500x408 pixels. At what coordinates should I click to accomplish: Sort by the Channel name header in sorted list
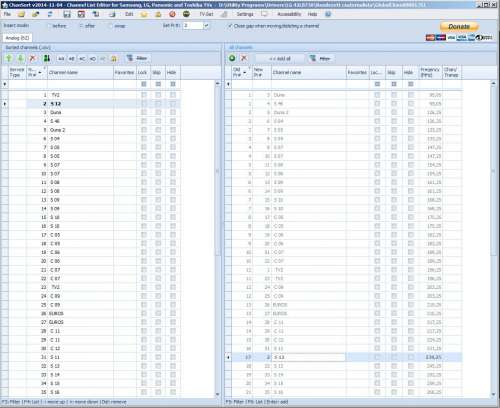(x=80, y=72)
